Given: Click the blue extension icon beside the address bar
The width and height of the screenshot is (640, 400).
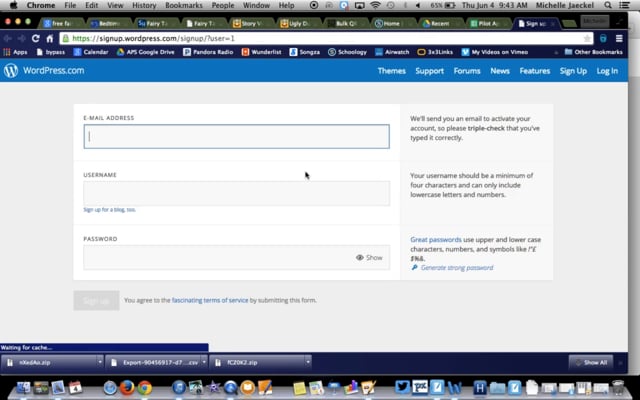Looking at the screenshot, I should click(x=603, y=39).
